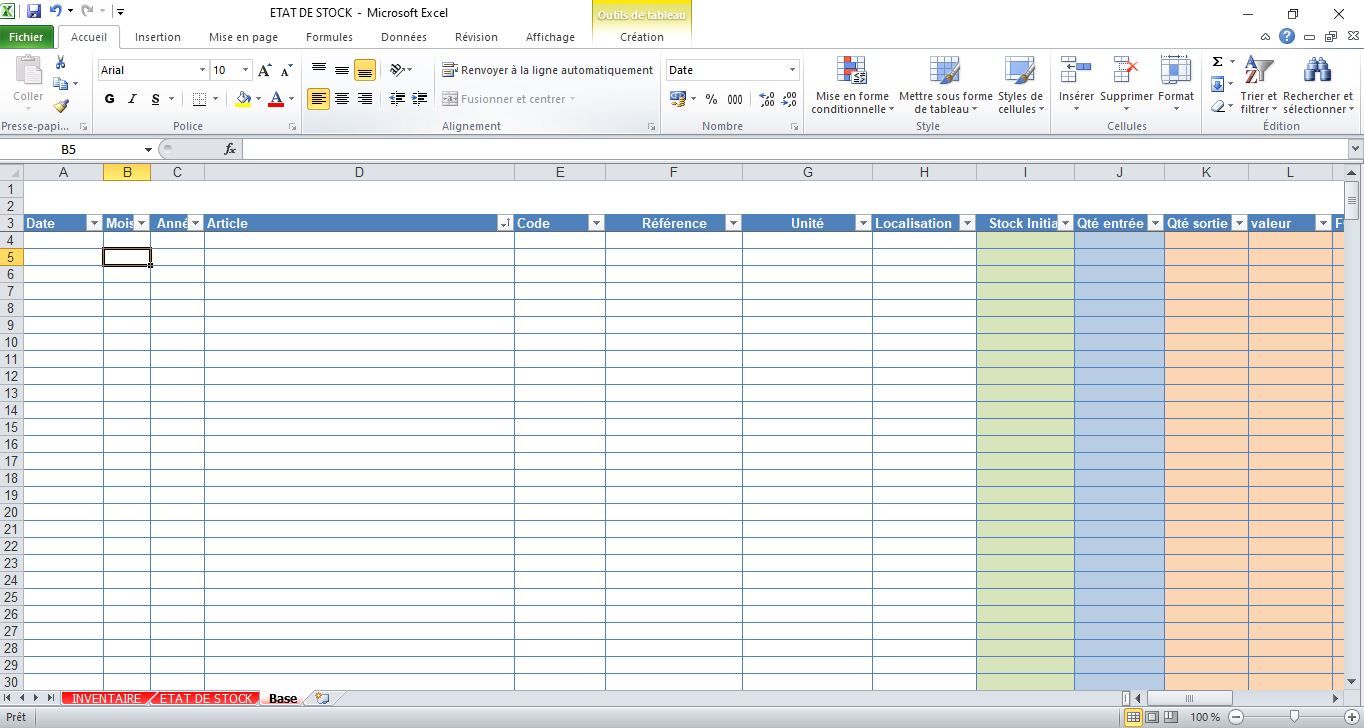Image resolution: width=1364 pixels, height=728 pixels.
Task: Click Renvoyer à la ligne automatiquement
Action: point(547,70)
